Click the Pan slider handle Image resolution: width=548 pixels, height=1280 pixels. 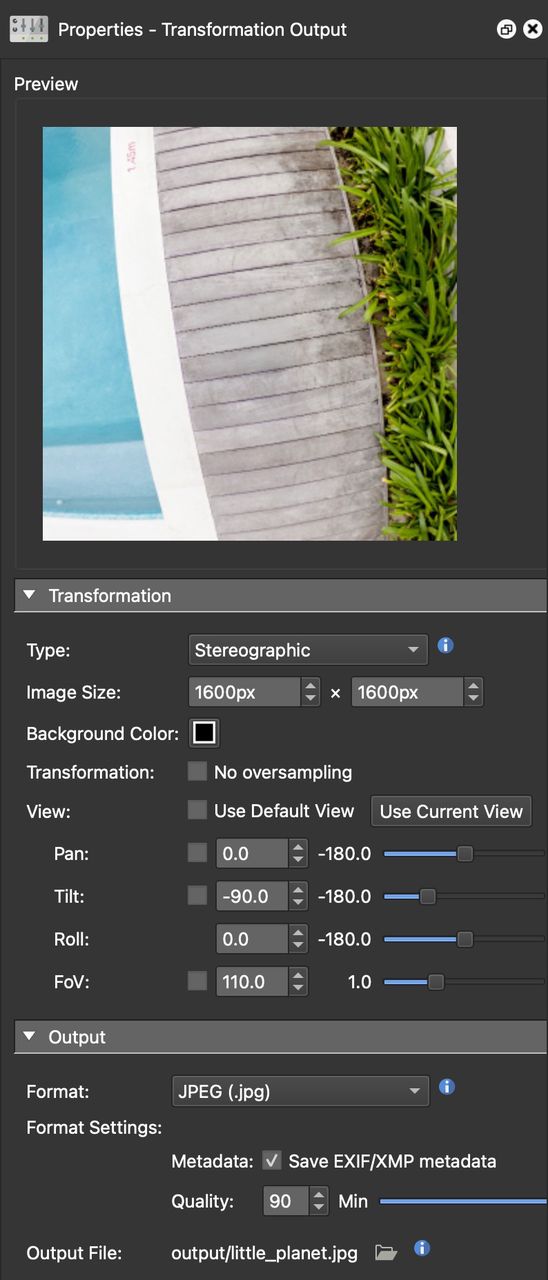[x=465, y=854]
